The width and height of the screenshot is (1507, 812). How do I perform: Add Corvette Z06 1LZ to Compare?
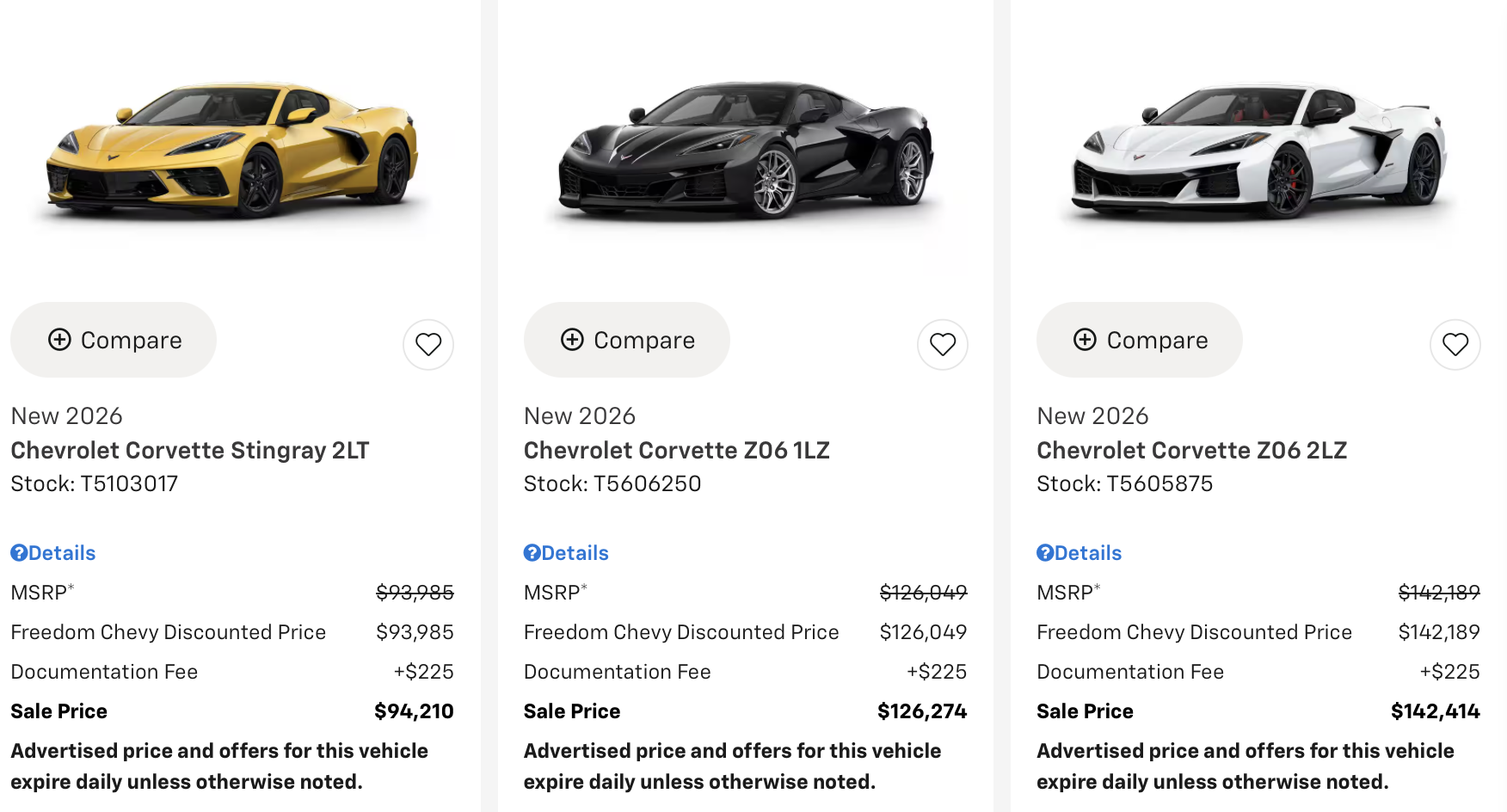(x=627, y=340)
